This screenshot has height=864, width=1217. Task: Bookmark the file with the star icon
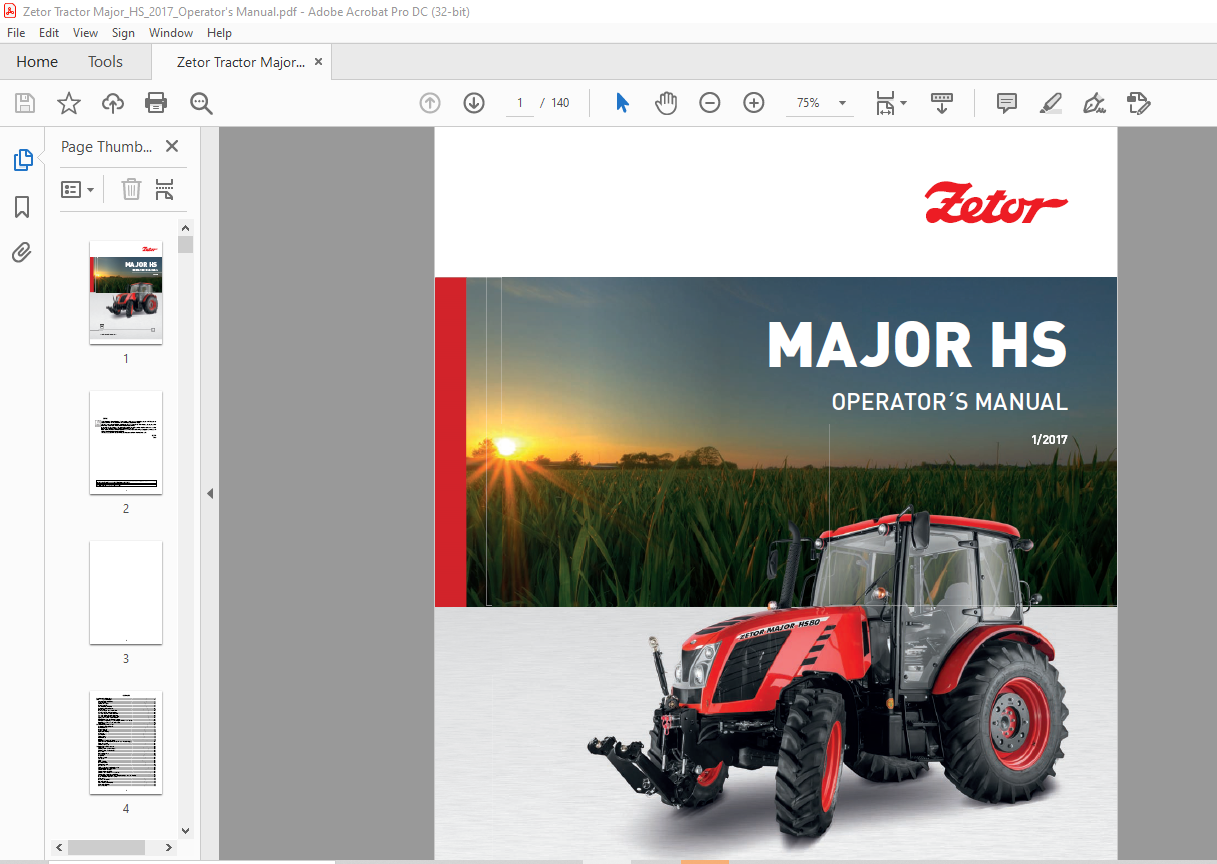click(68, 103)
